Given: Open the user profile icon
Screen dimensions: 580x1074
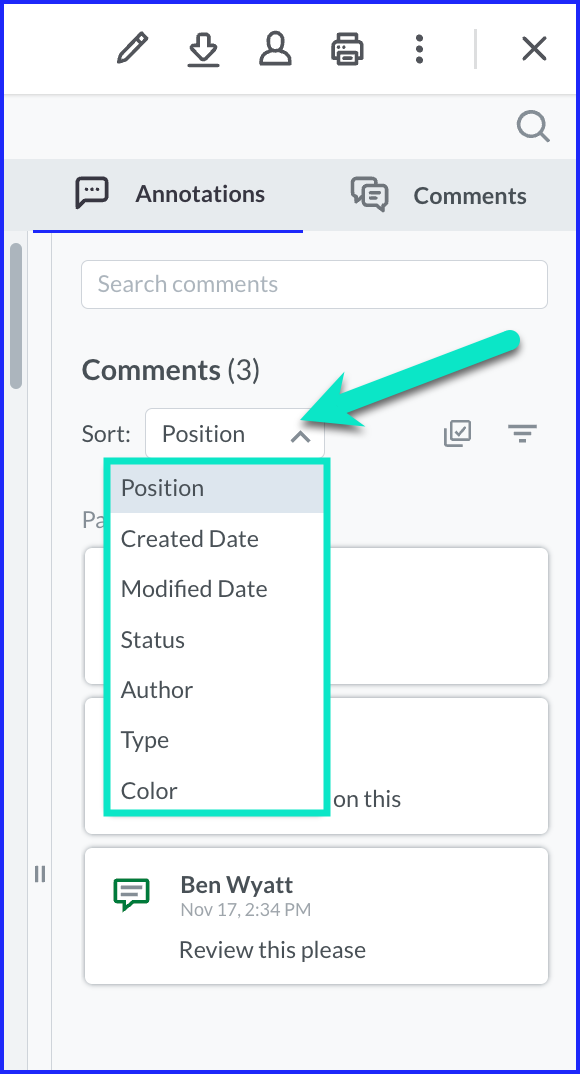Looking at the screenshot, I should (x=275, y=49).
